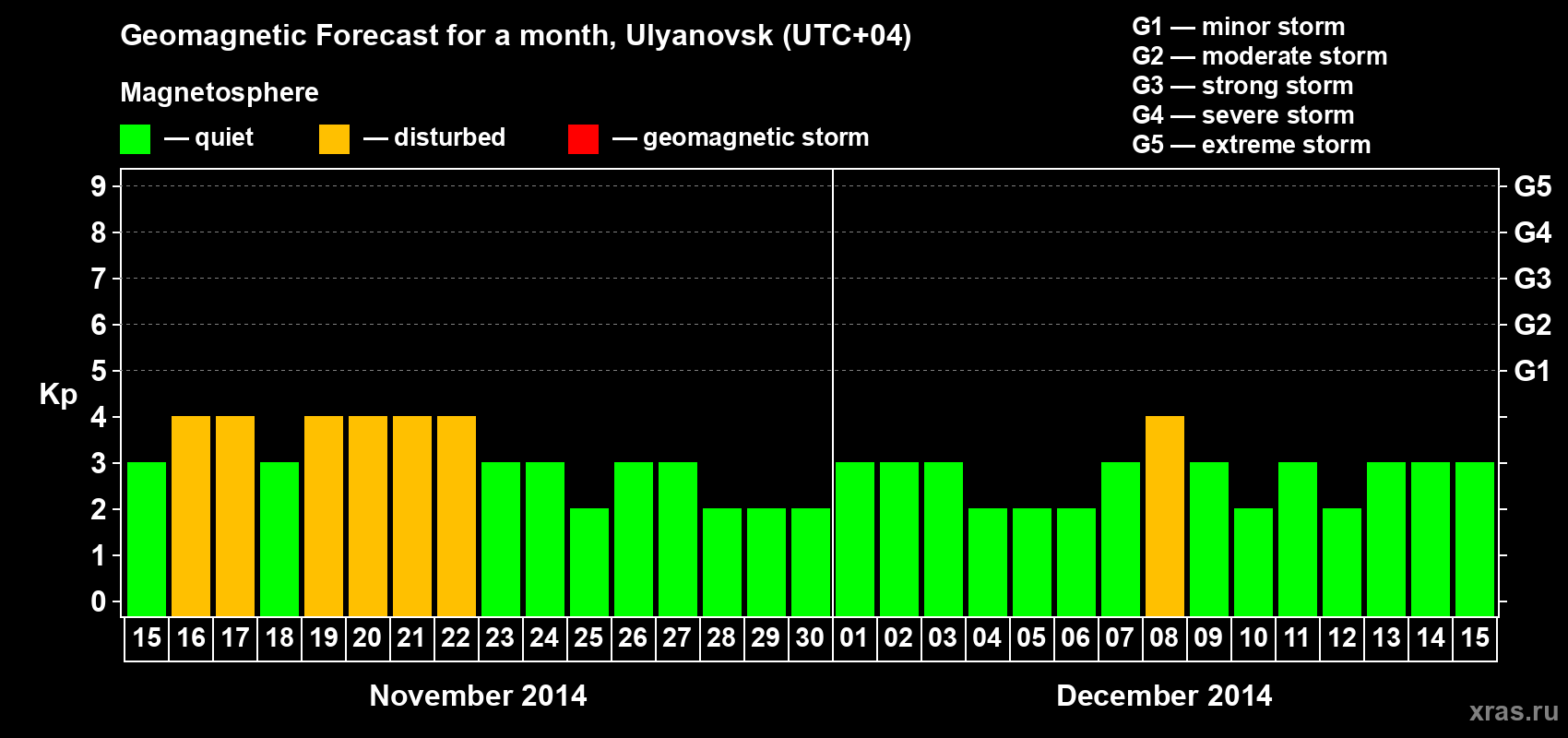This screenshot has width=1568, height=738.
Task: Click the G3 marker on right axis
Action: click(1533, 279)
